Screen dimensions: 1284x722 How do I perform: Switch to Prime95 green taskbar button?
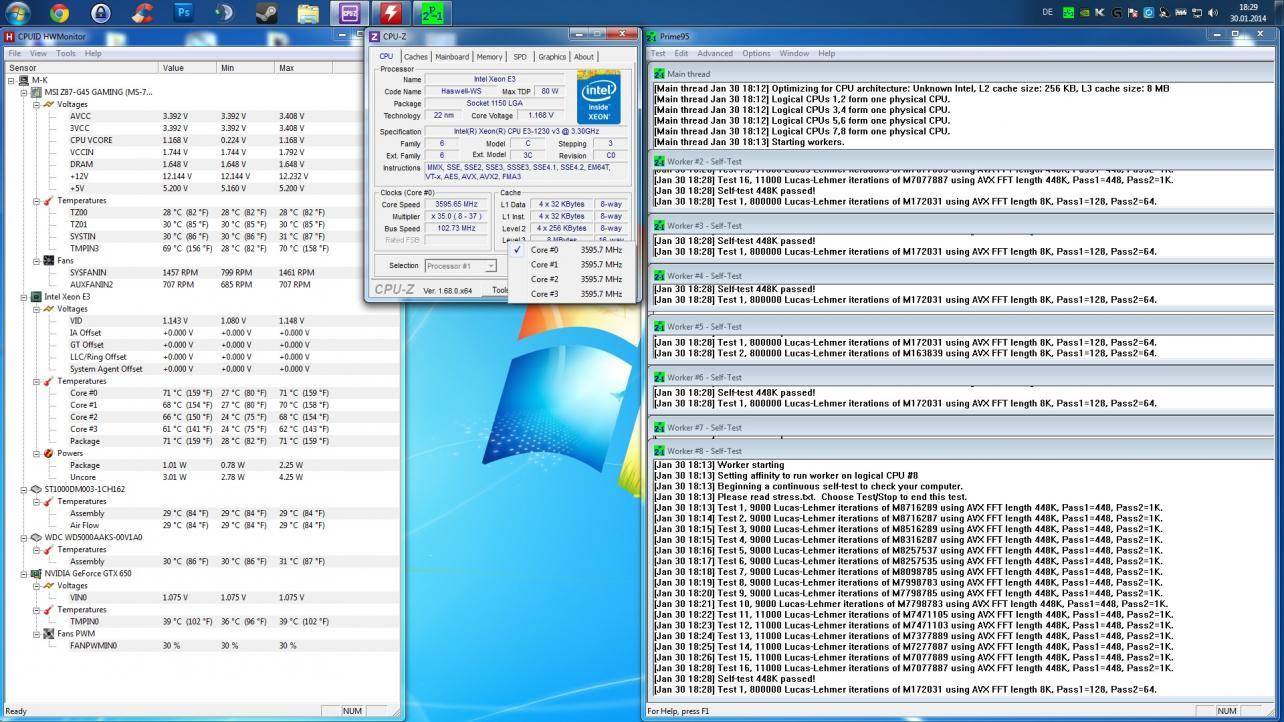432,13
